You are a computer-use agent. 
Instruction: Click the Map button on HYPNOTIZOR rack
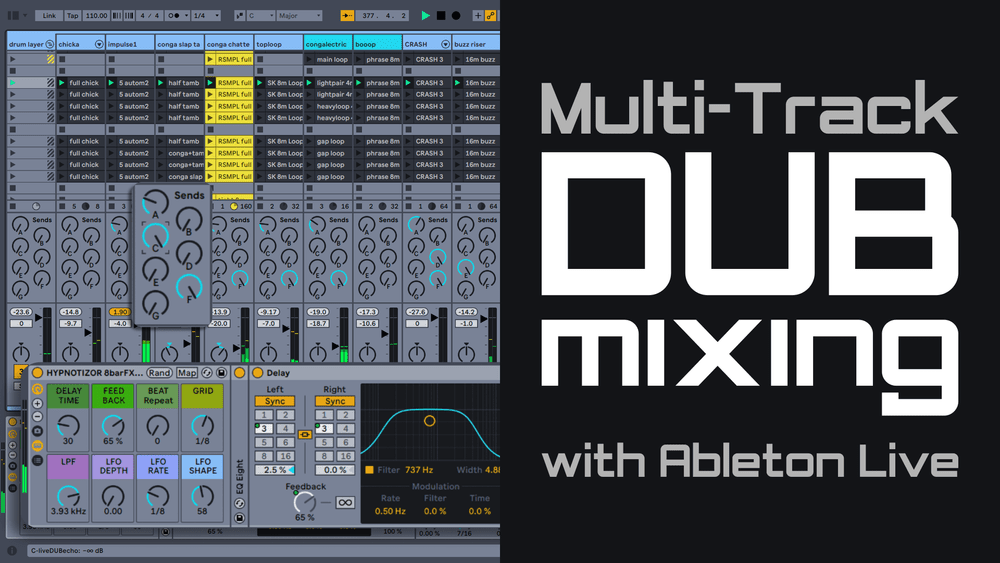tap(187, 373)
